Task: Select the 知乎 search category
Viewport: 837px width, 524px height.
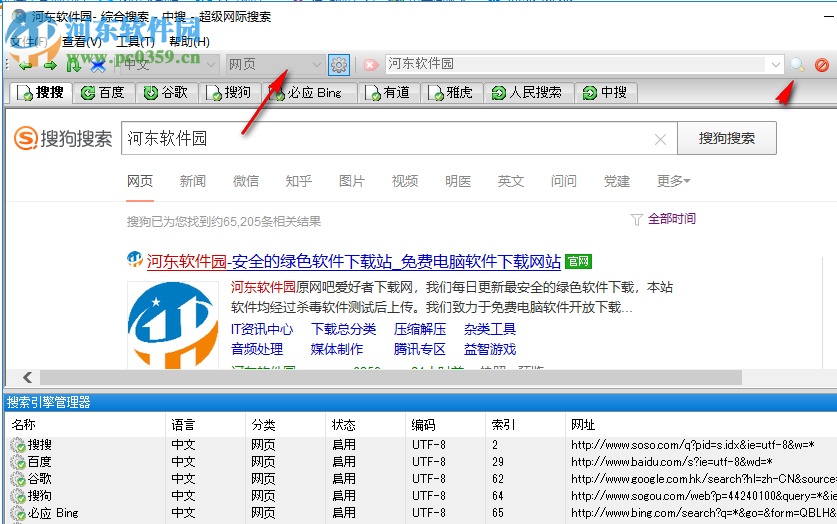Action: coord(298,181)
